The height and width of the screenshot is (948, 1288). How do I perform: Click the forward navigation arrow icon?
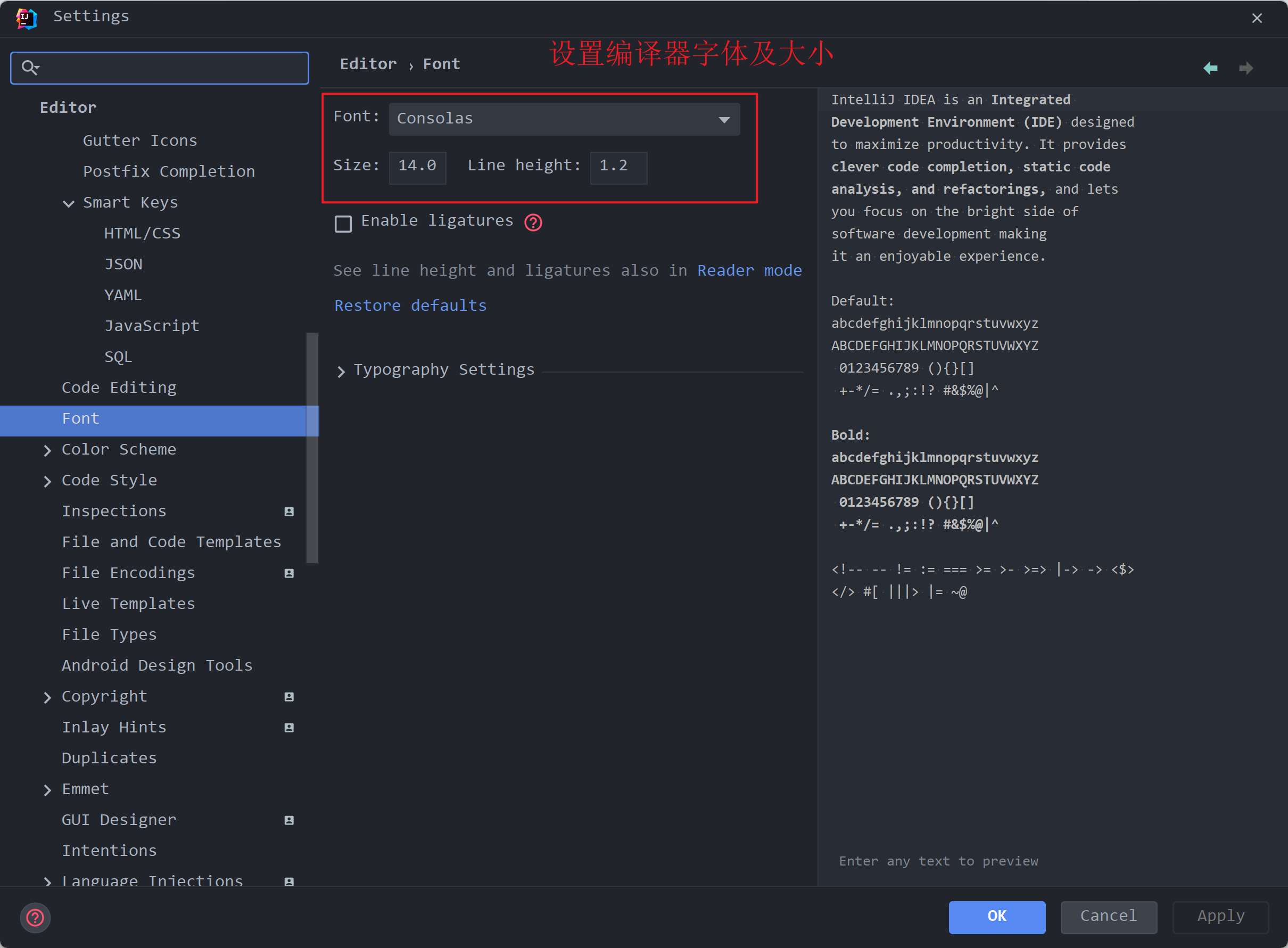(1245, 68)
